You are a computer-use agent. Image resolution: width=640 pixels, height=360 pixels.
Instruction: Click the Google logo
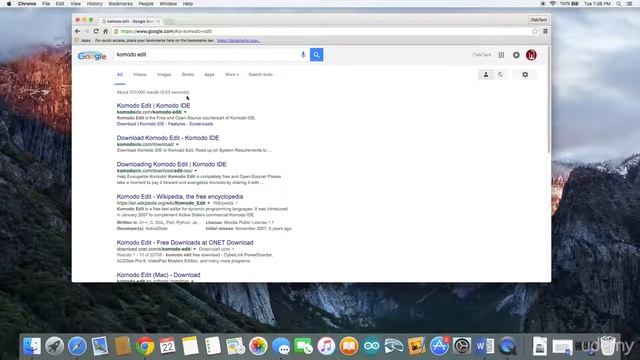tap(92, 56)
